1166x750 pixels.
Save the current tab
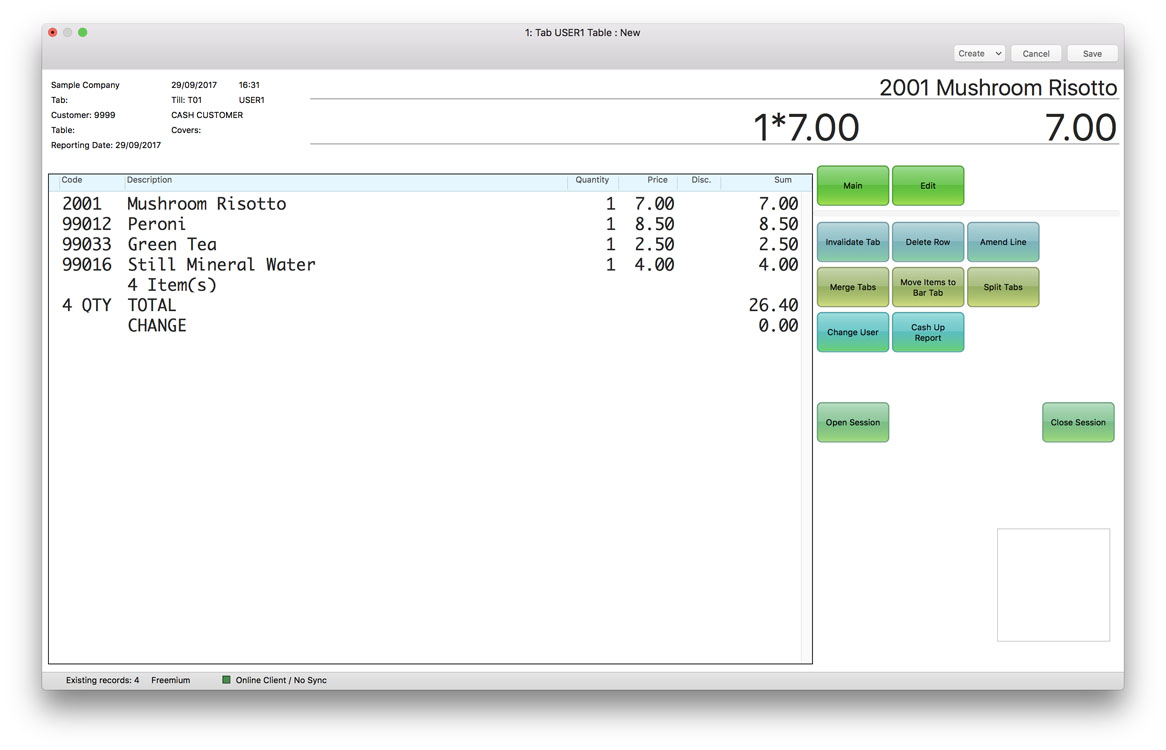[x=1092, y=54]
